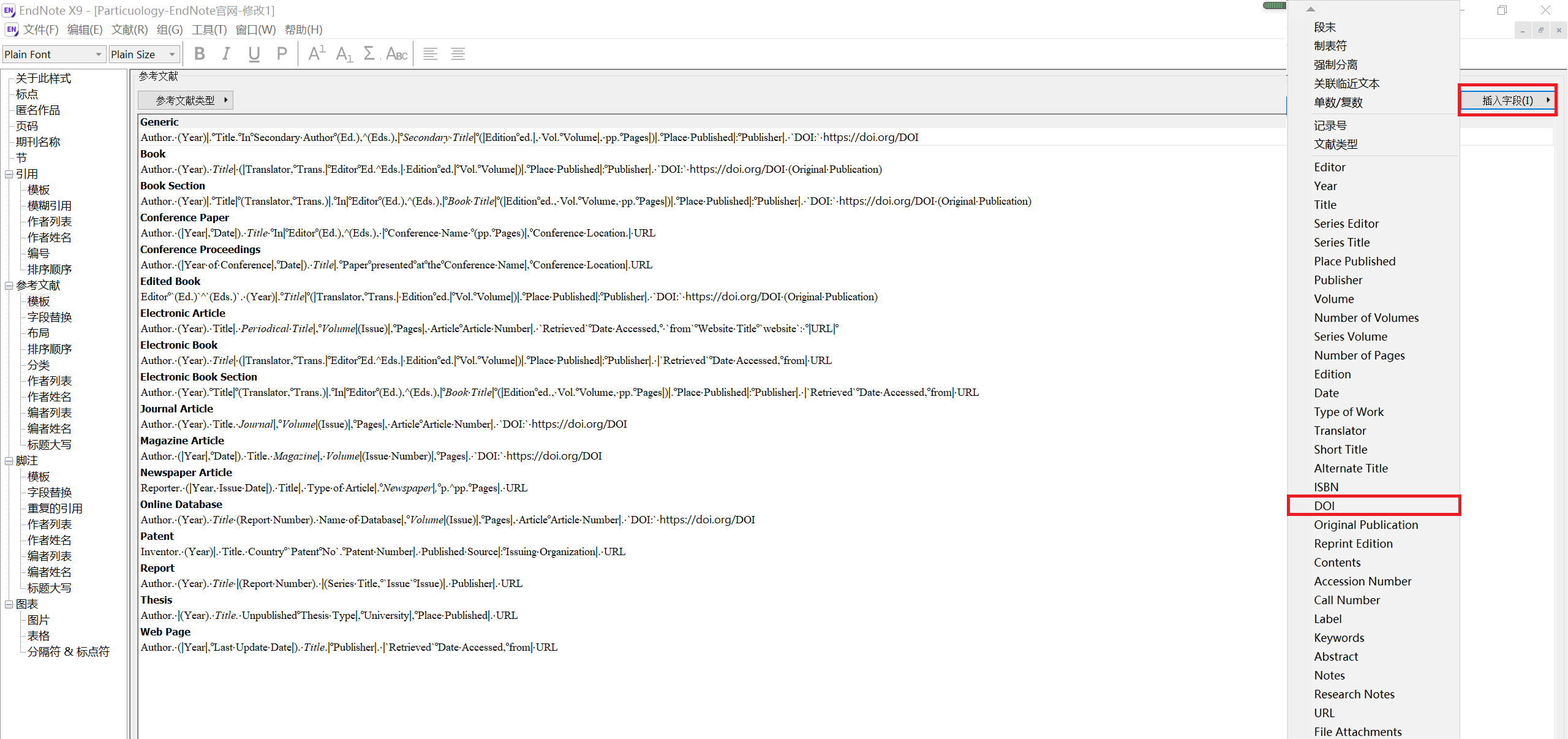Click the Generic template text line
This screenshot has width=1568, height=739.
click(529, 137)
